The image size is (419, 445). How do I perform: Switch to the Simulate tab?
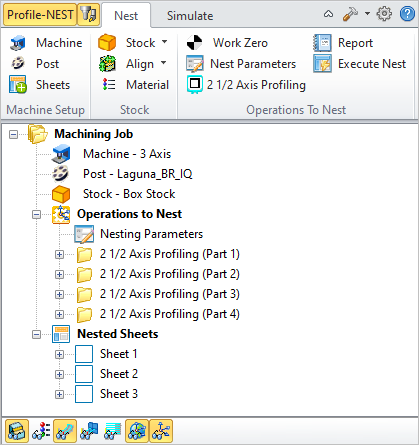click(x=190, y=16)
